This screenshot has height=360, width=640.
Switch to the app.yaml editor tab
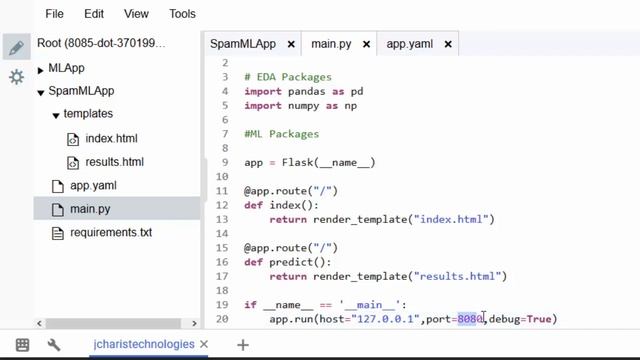[x=409, y=44]
